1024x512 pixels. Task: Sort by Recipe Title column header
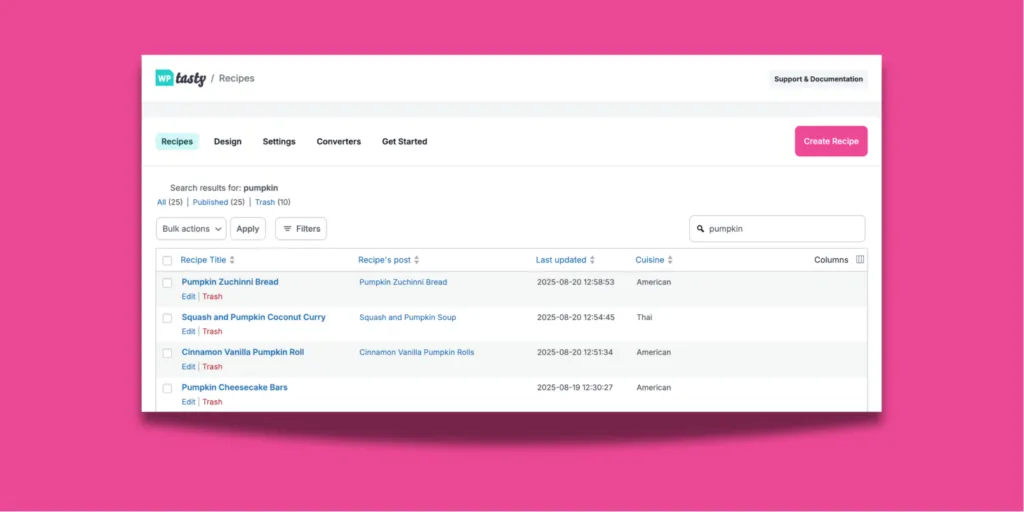pos(203,260)
